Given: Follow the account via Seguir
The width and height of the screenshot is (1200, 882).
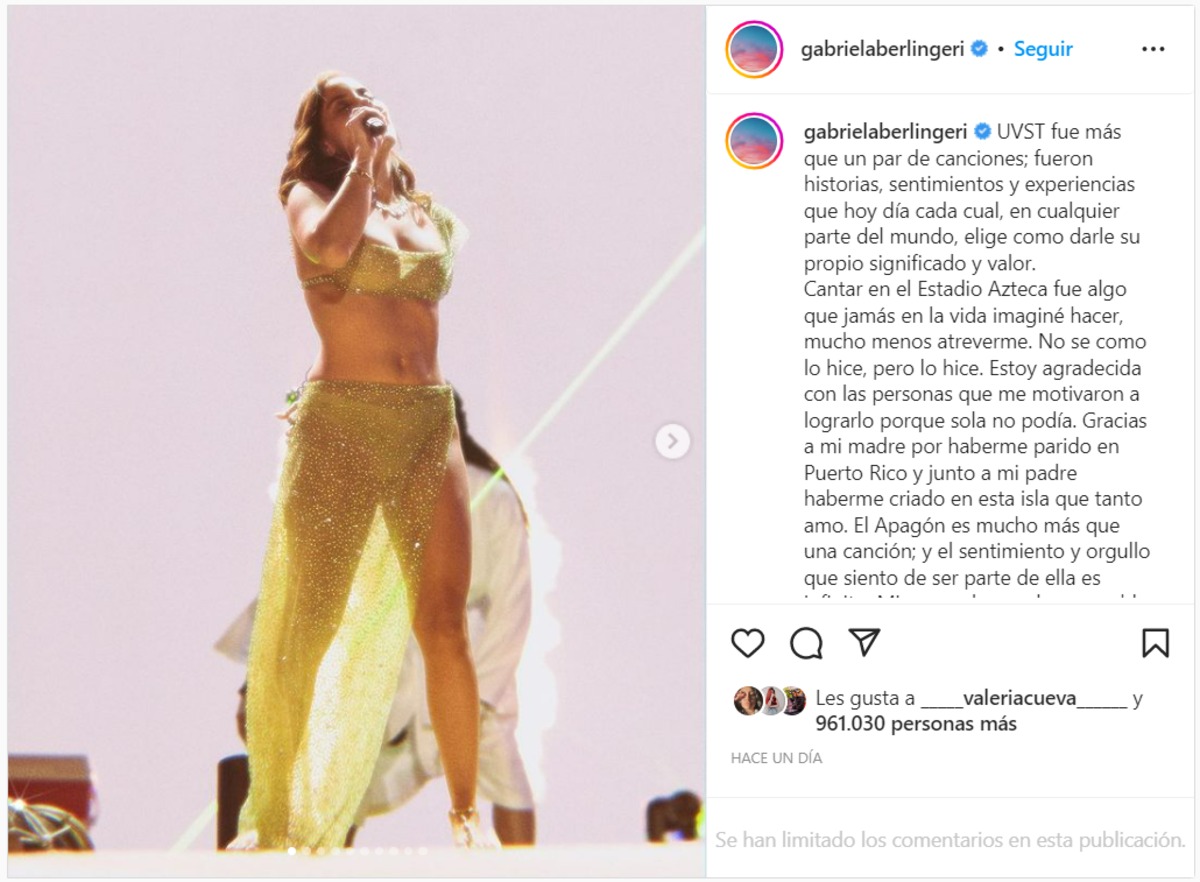Looking at the screenshot, I should click(1043, 49).
